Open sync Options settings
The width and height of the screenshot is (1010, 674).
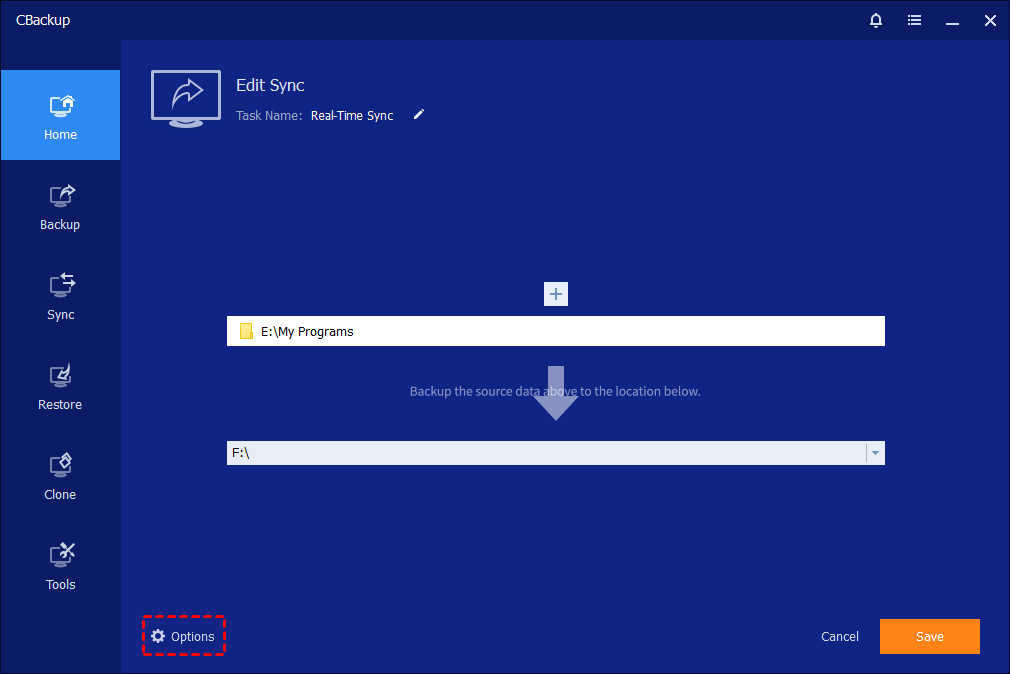coord(183,636)
